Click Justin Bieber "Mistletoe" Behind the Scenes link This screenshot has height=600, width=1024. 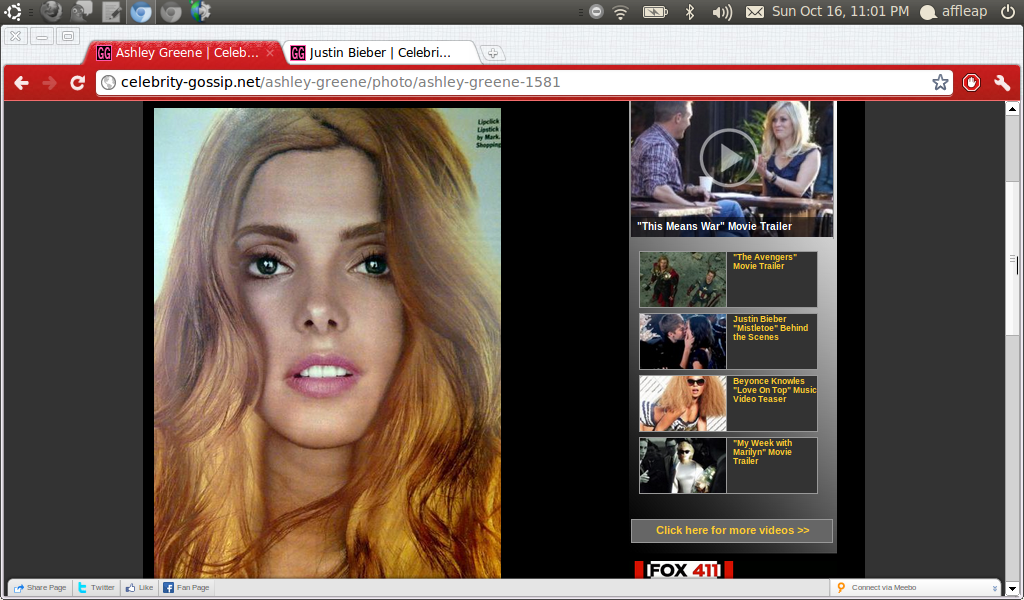[771, 328]
